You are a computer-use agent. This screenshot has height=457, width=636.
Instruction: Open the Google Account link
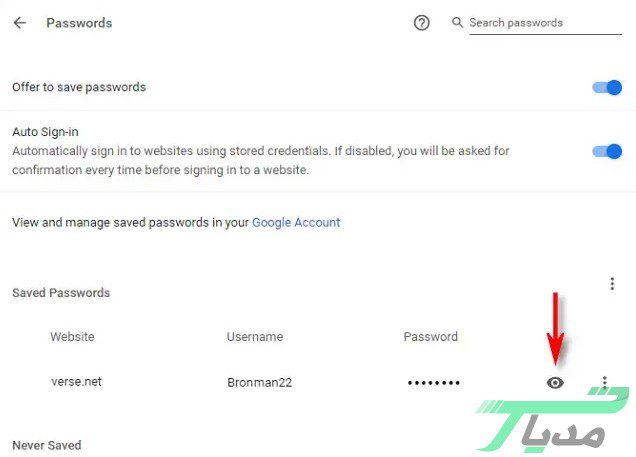click(x=296, y=222)
